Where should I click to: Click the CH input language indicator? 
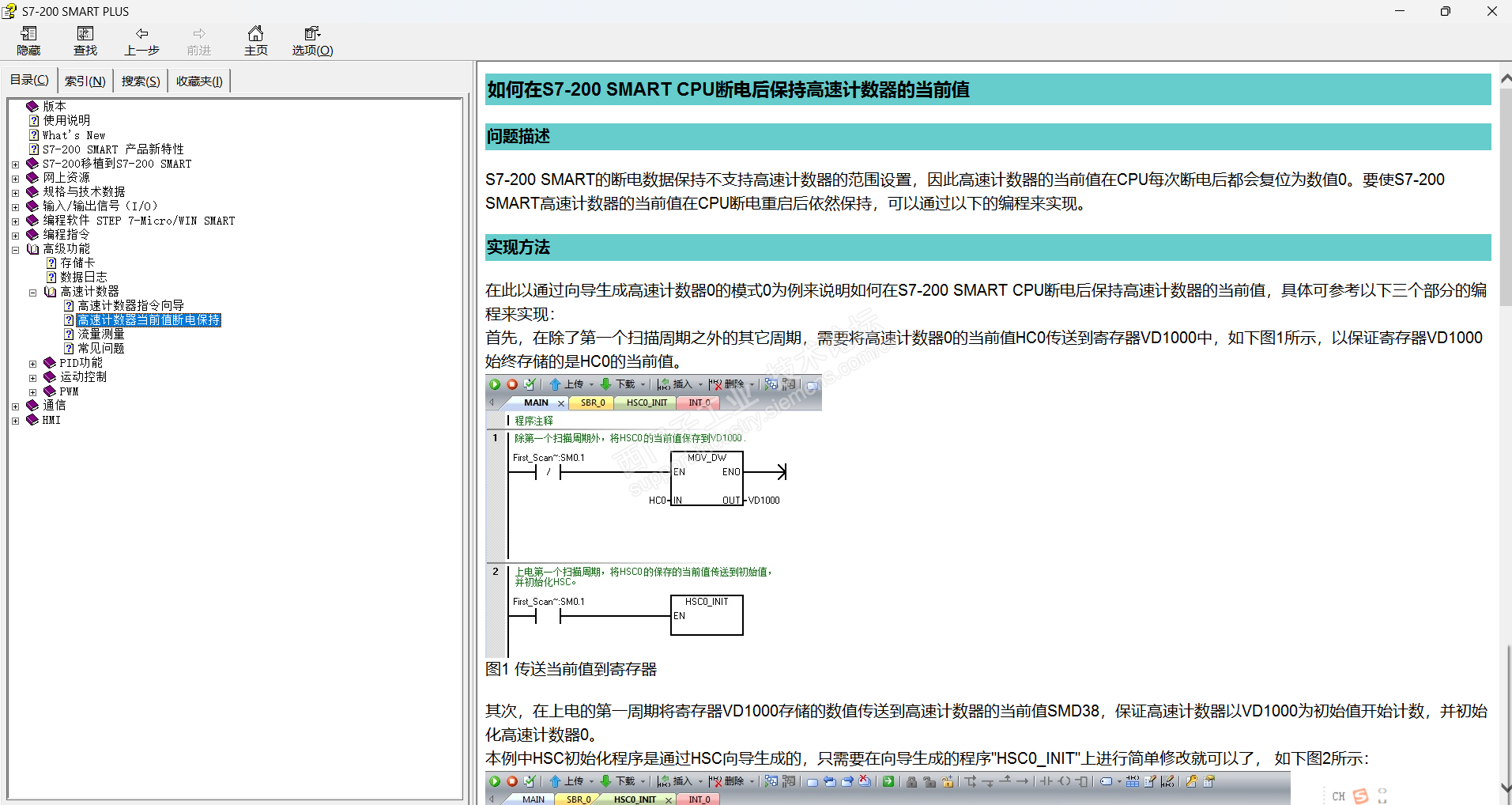pos(1338,796)
